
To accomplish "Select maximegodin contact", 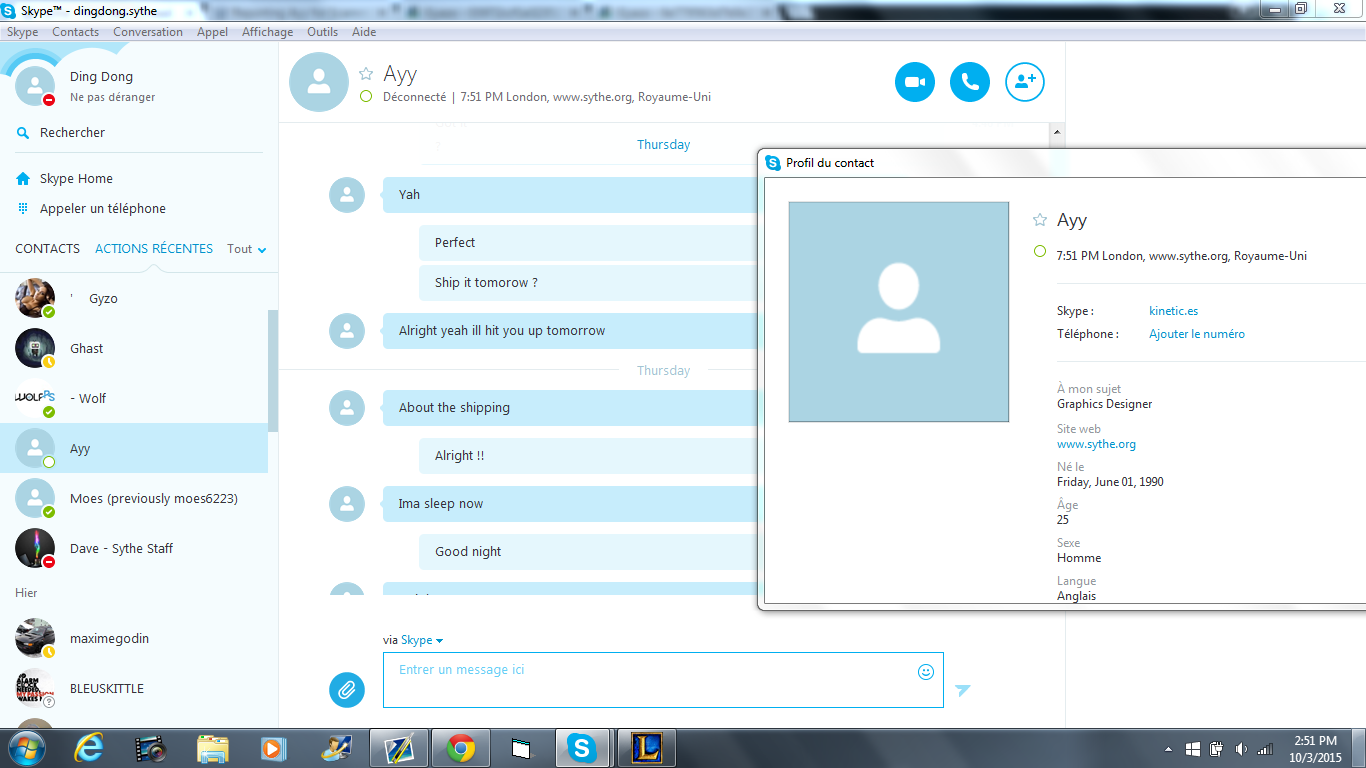I will pyautogui.click(x=134, y=638).
